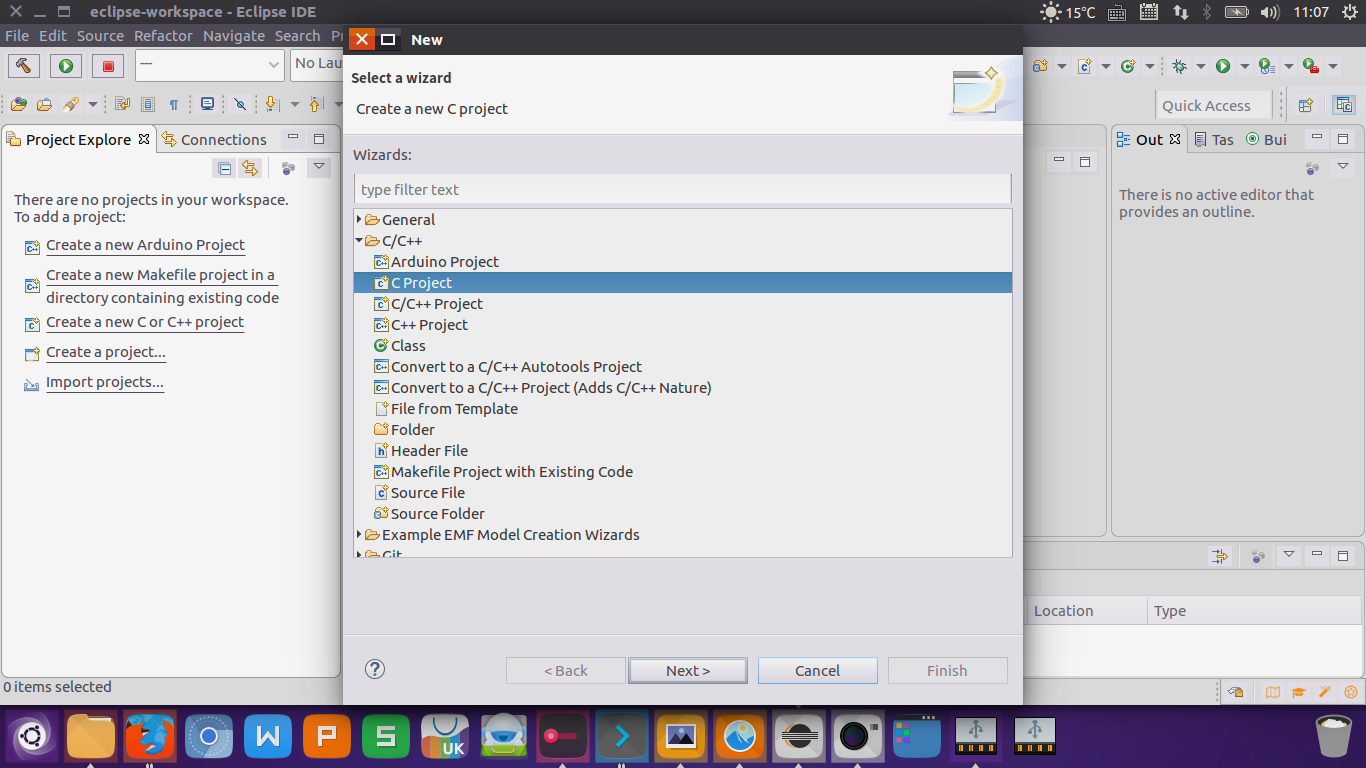The width and height of the screenshot is (1366, 768).
Task: Click the Profile toolbar icon
Action: point(1266,66)
